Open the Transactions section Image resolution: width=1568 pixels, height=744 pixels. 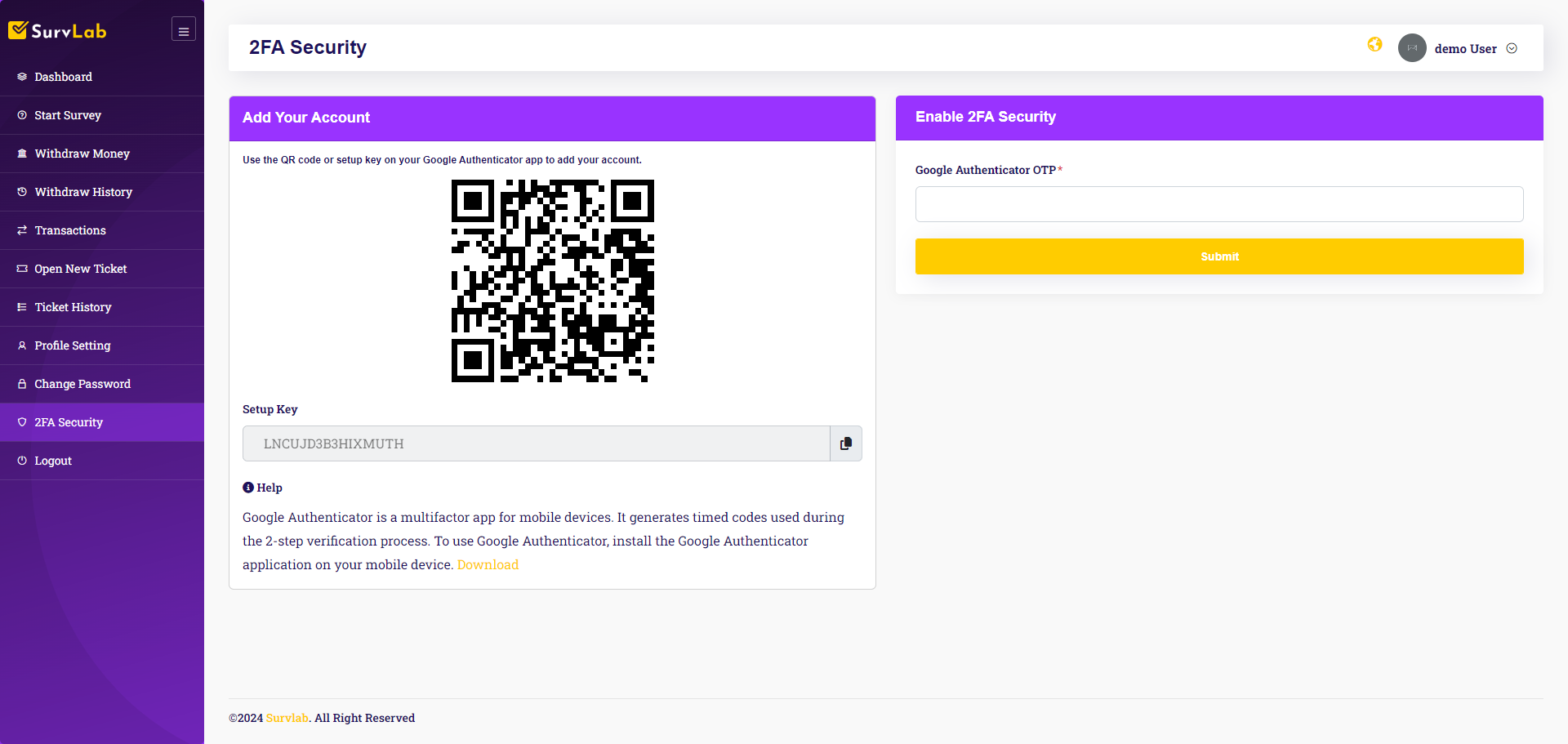70,230
